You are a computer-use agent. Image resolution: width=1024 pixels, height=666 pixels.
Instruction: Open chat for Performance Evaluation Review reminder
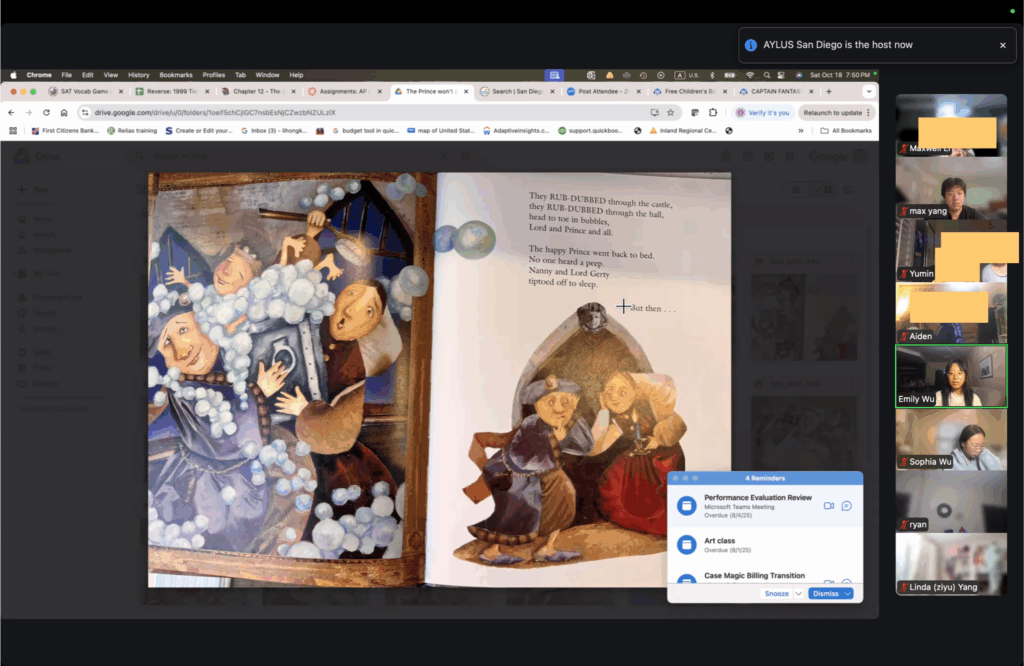point(846,506)
